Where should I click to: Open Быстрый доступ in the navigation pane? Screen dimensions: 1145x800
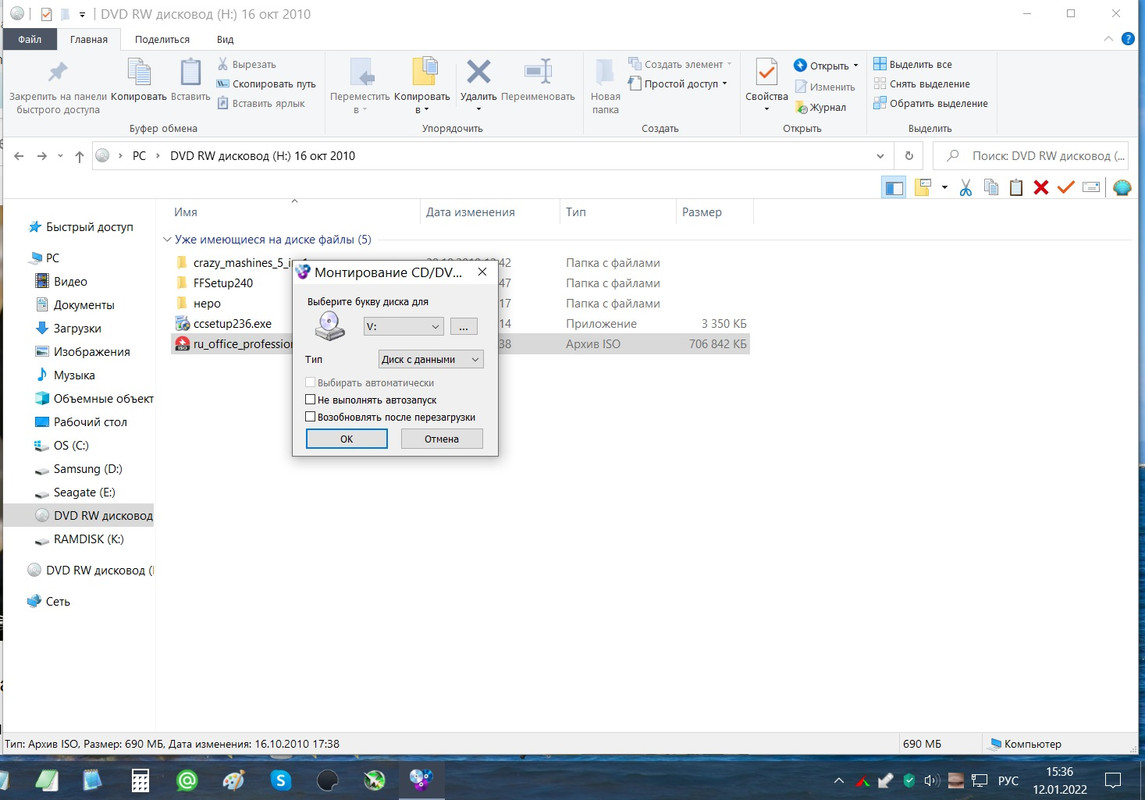89,227
